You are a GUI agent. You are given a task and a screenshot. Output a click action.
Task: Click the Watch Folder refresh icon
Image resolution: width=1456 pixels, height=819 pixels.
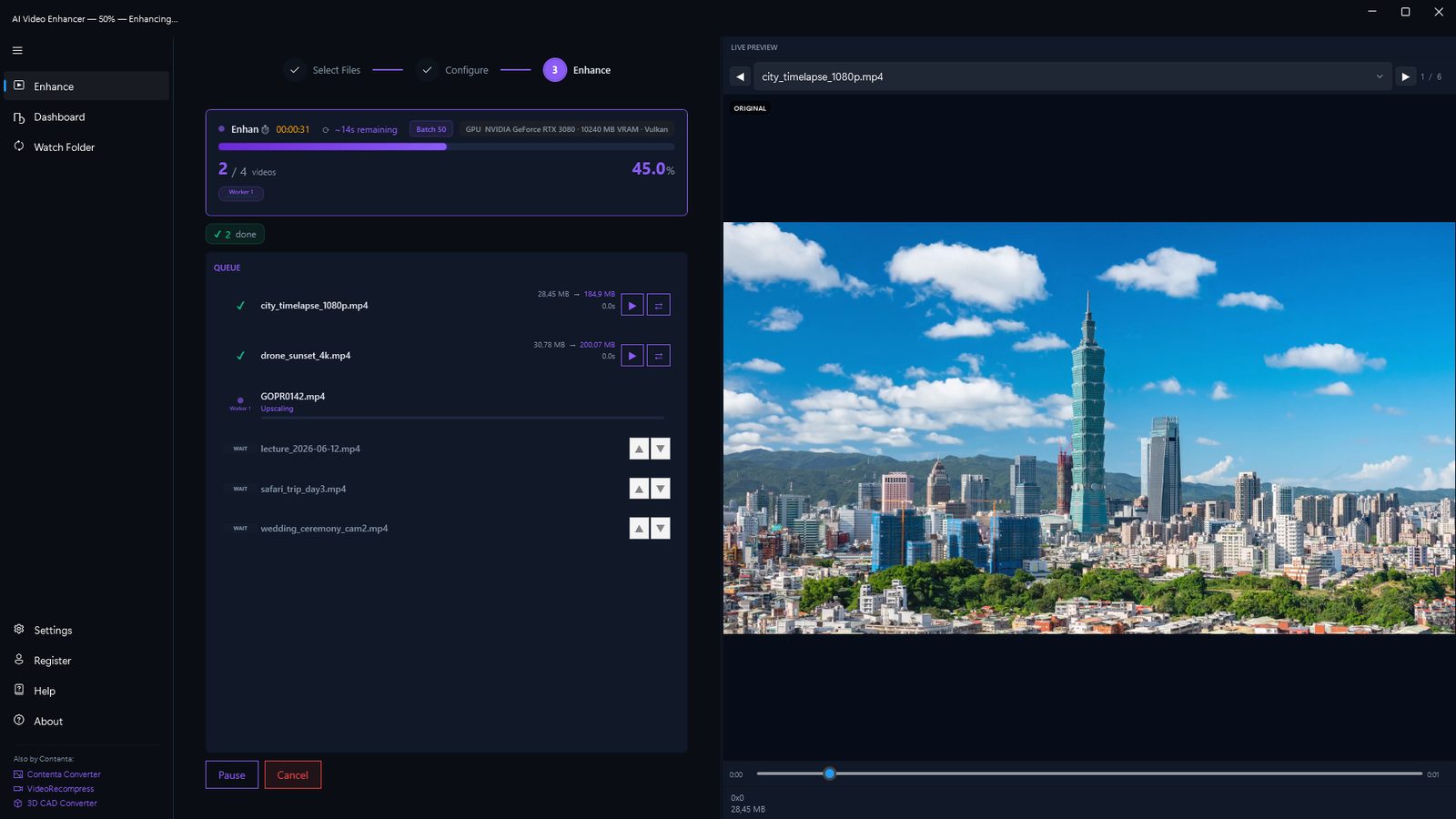click(x=19, y=146)
